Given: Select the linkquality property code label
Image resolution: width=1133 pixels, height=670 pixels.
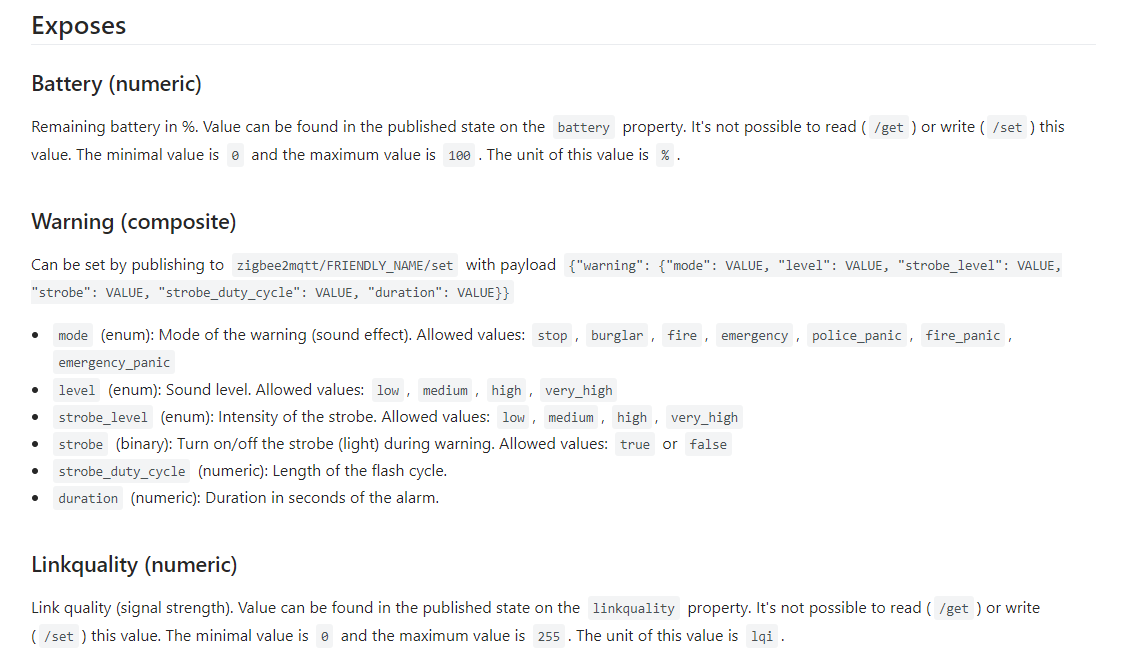Looking at the screenshot, I should pyautogui.click(x=633, y=609).
